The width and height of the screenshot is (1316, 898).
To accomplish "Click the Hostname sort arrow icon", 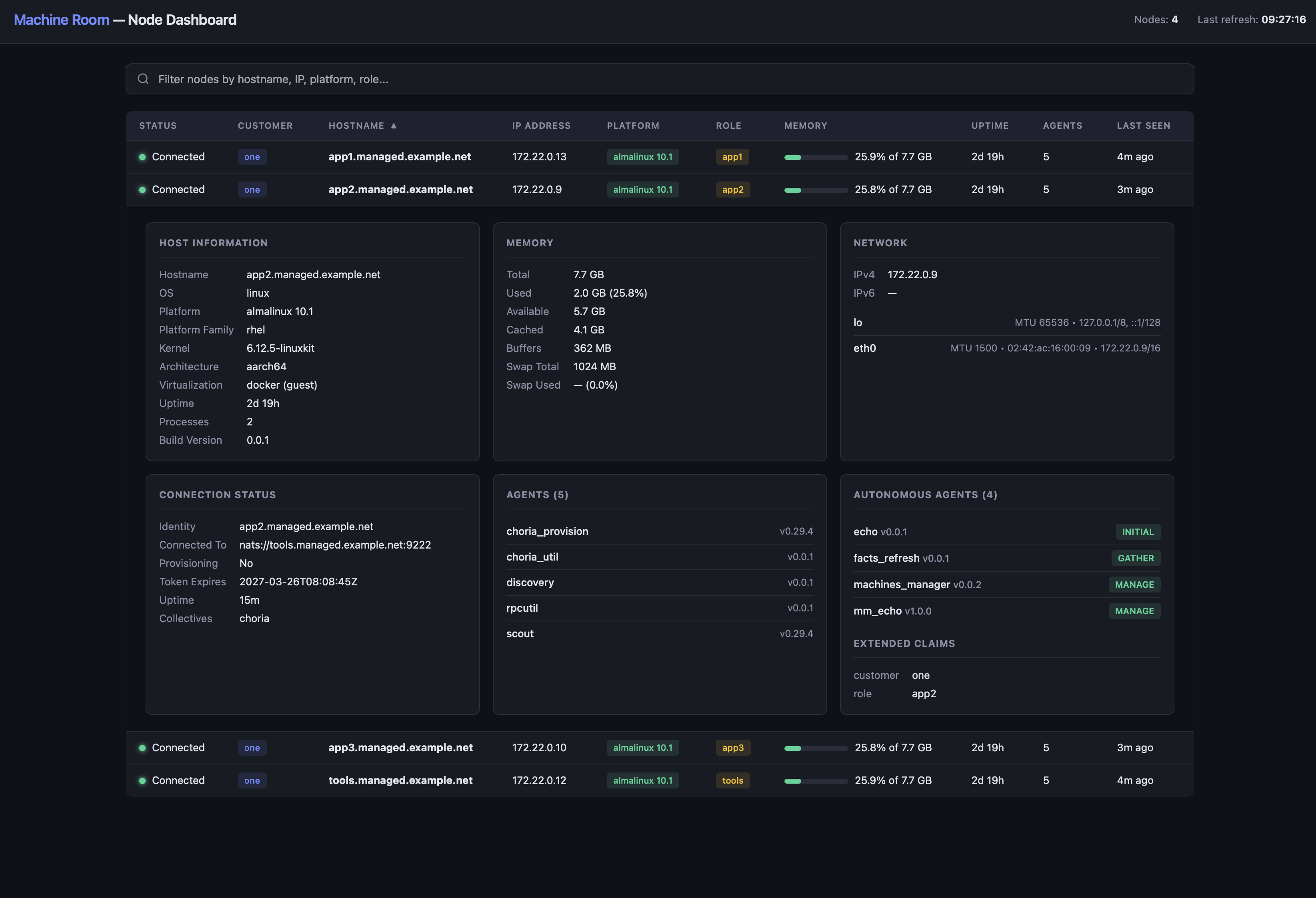I will pos(394,126).
